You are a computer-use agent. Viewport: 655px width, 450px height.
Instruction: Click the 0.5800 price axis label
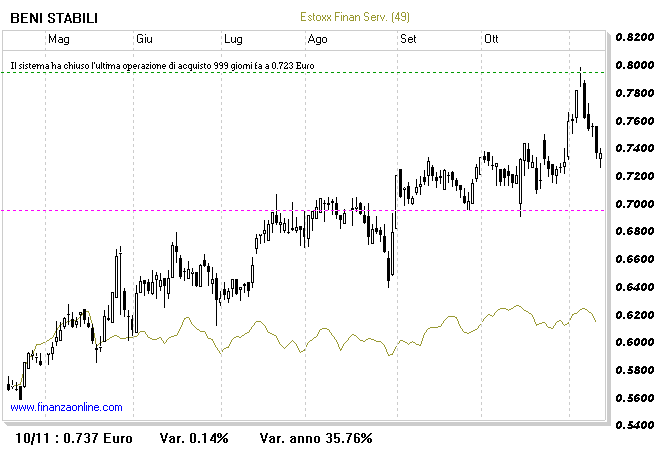(635, 370)
